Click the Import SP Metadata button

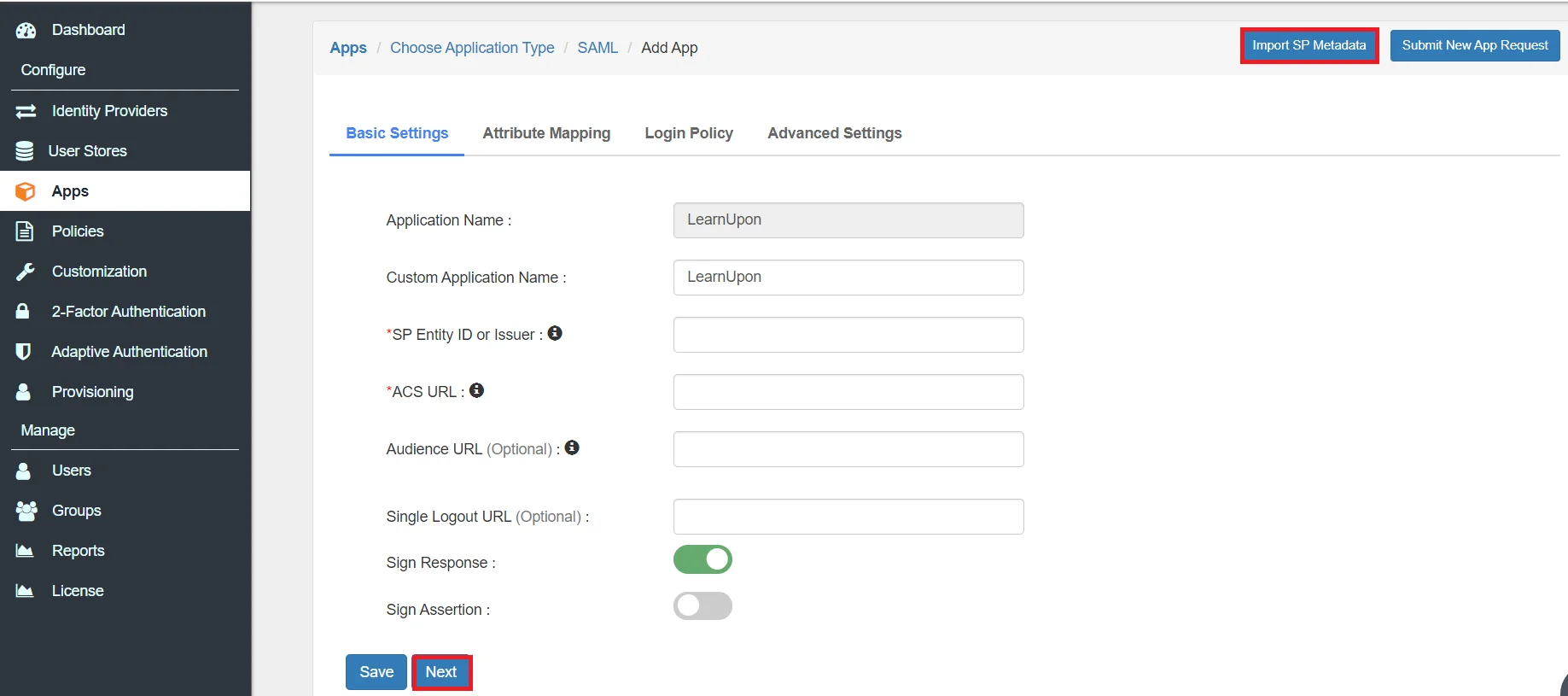tap(1309, 45)
